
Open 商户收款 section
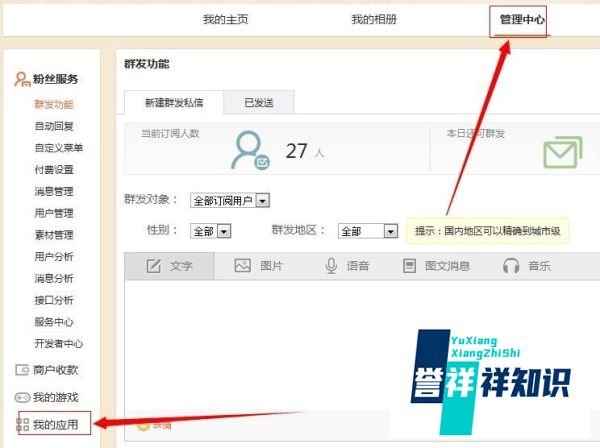tap(55, 370)
